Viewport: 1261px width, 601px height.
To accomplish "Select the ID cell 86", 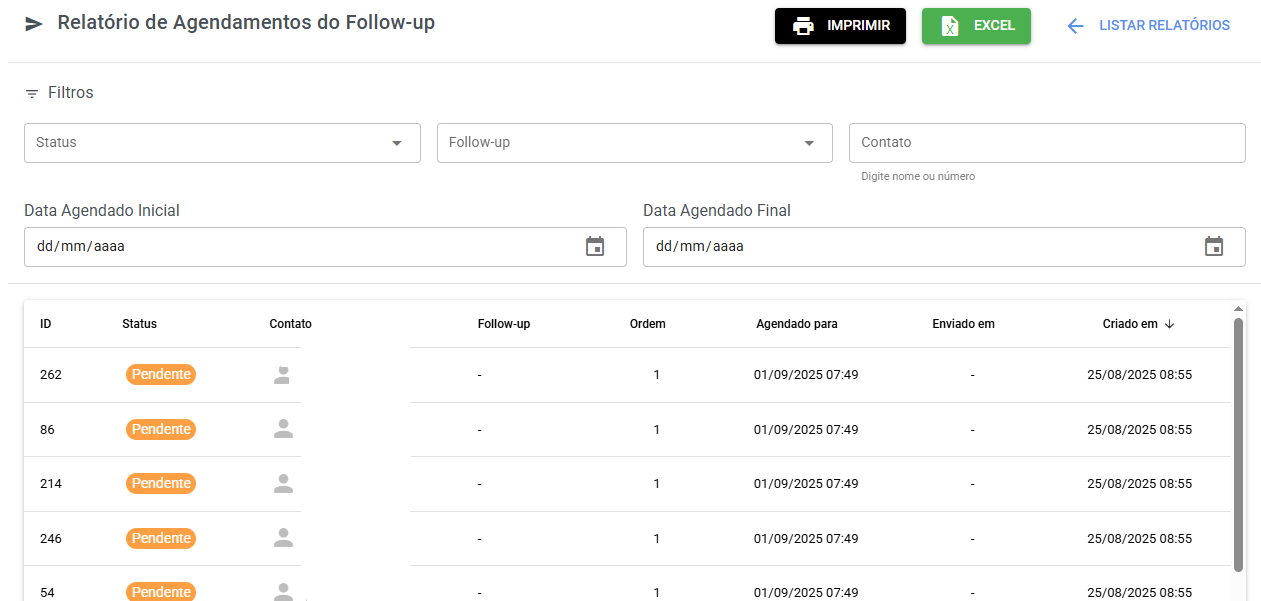I will click(x=47, y=430).
